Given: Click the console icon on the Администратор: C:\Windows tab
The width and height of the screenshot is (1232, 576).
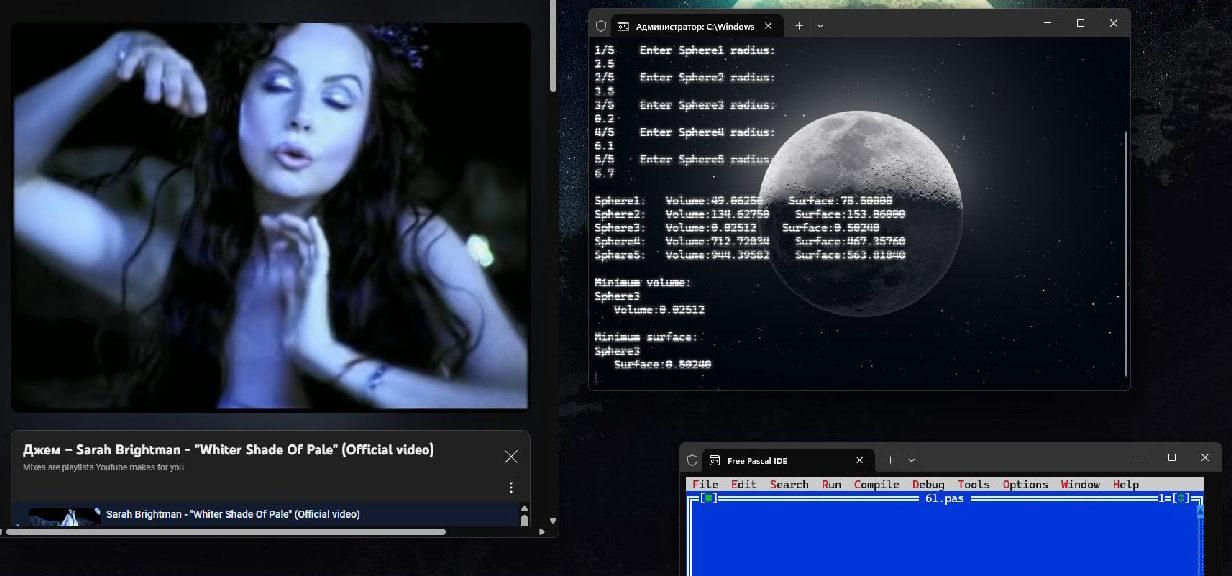Looking at the screenshot, I should pyautogui.click(x=622, y=25).
